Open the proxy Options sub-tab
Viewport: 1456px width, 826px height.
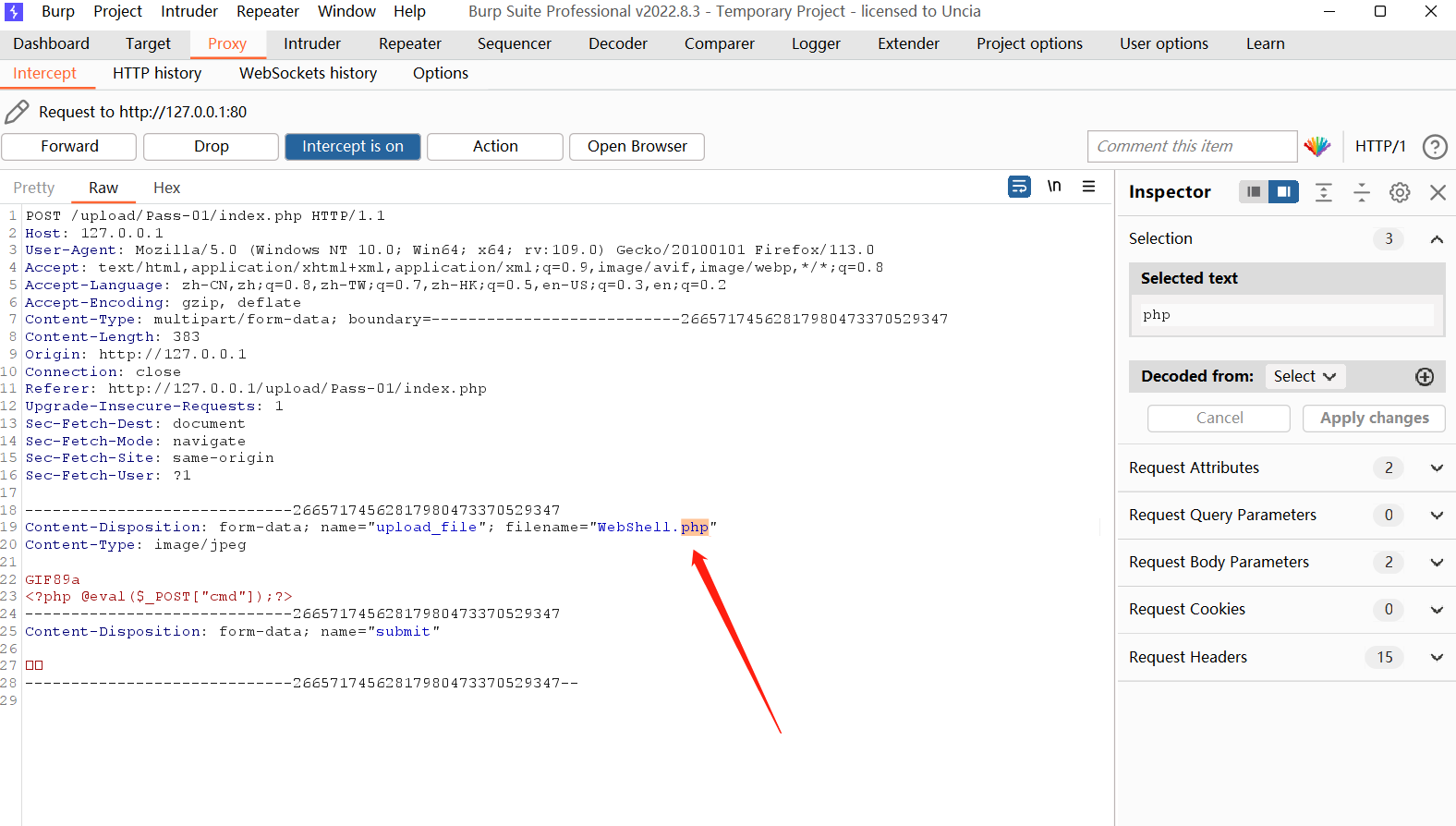(x=441, y=73)
